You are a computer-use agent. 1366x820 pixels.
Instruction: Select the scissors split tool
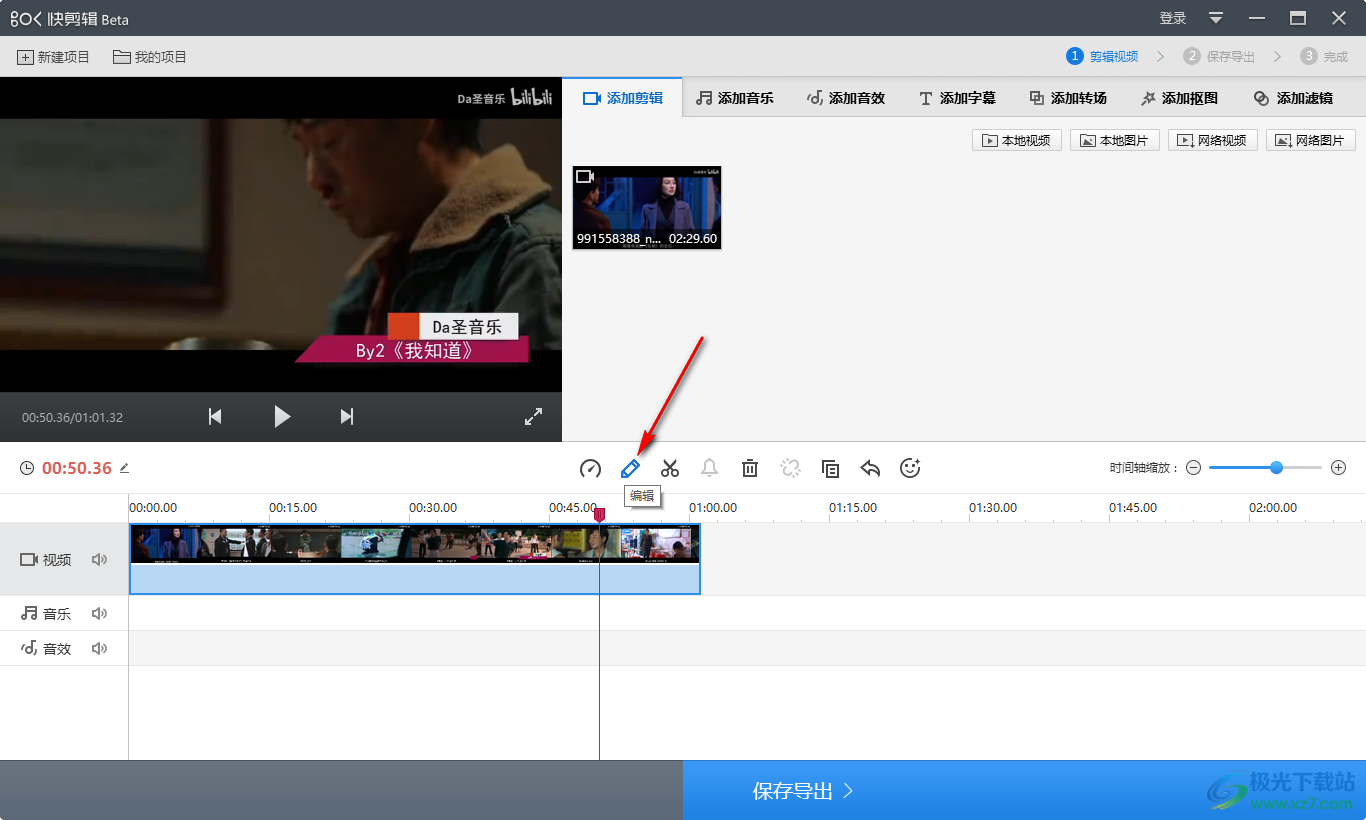[670, 468]
